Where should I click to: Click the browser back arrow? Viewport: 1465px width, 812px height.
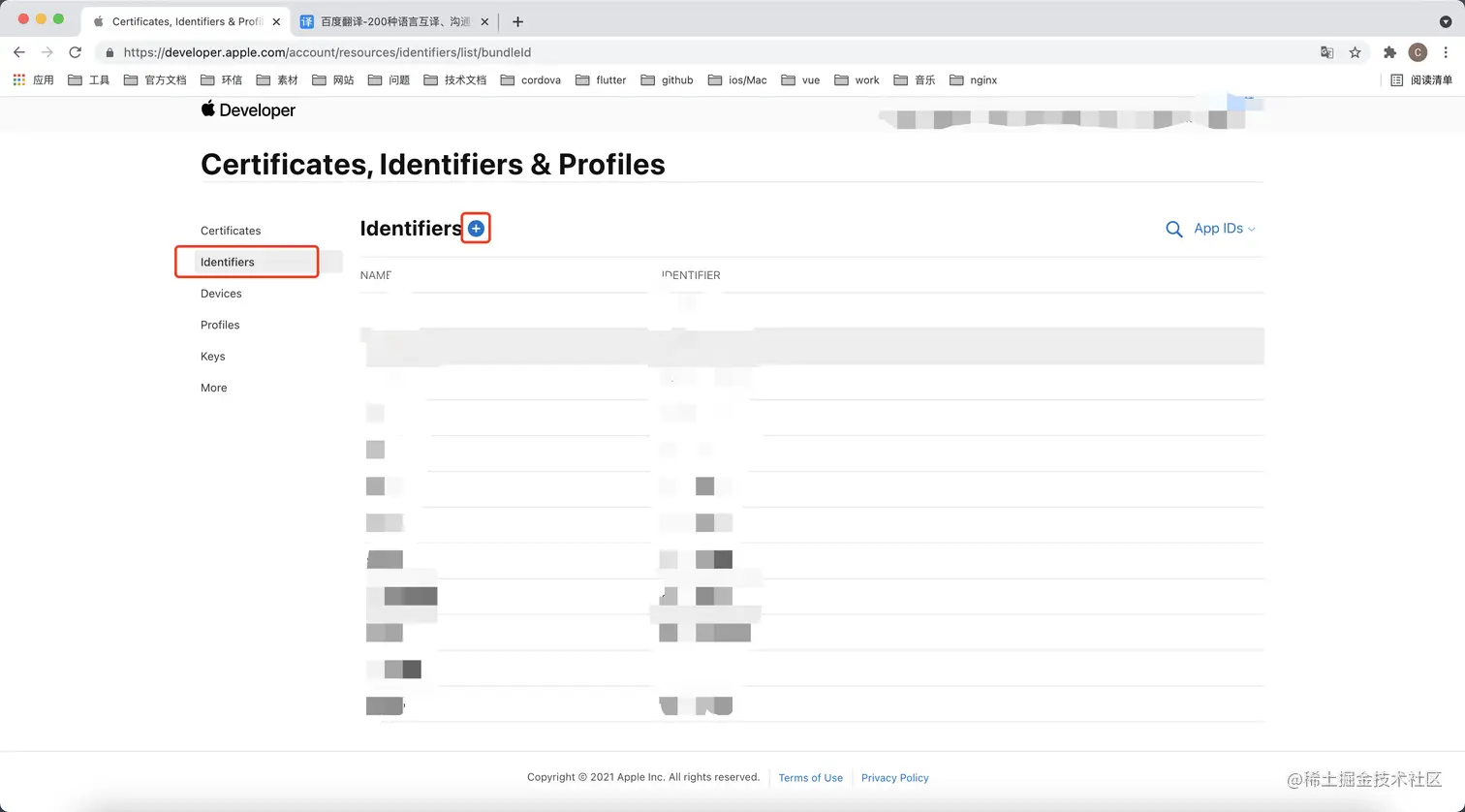point(19,52)
